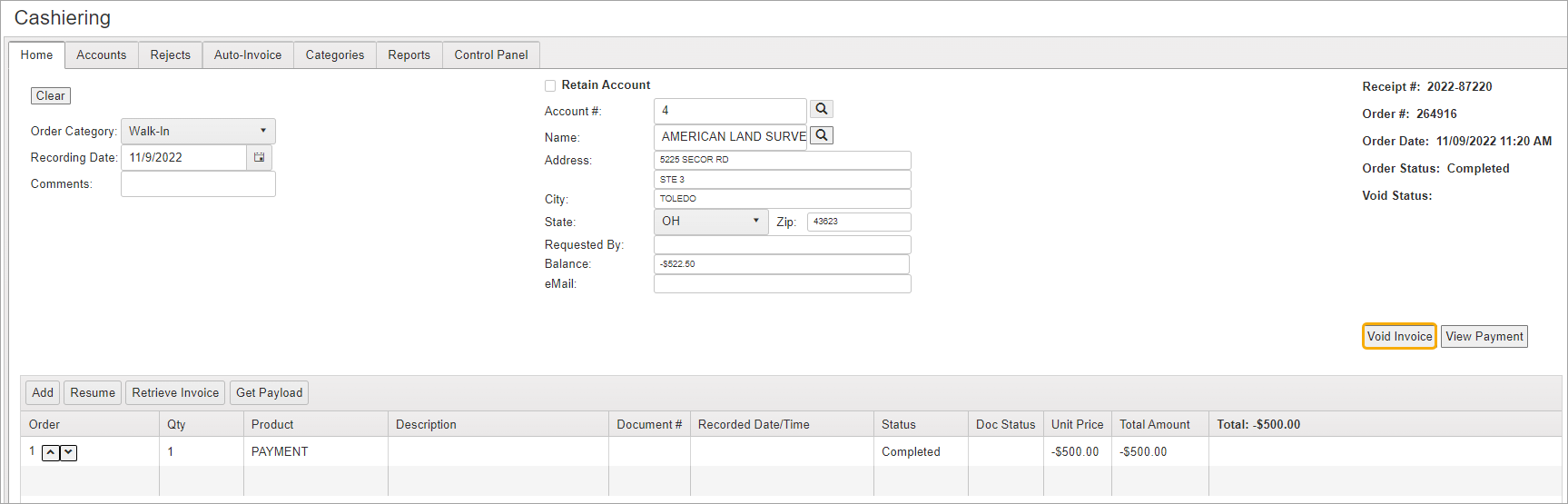Move order line 1 up
The height and width of the screenshot is (504, 1568).
tap(51, 452)
